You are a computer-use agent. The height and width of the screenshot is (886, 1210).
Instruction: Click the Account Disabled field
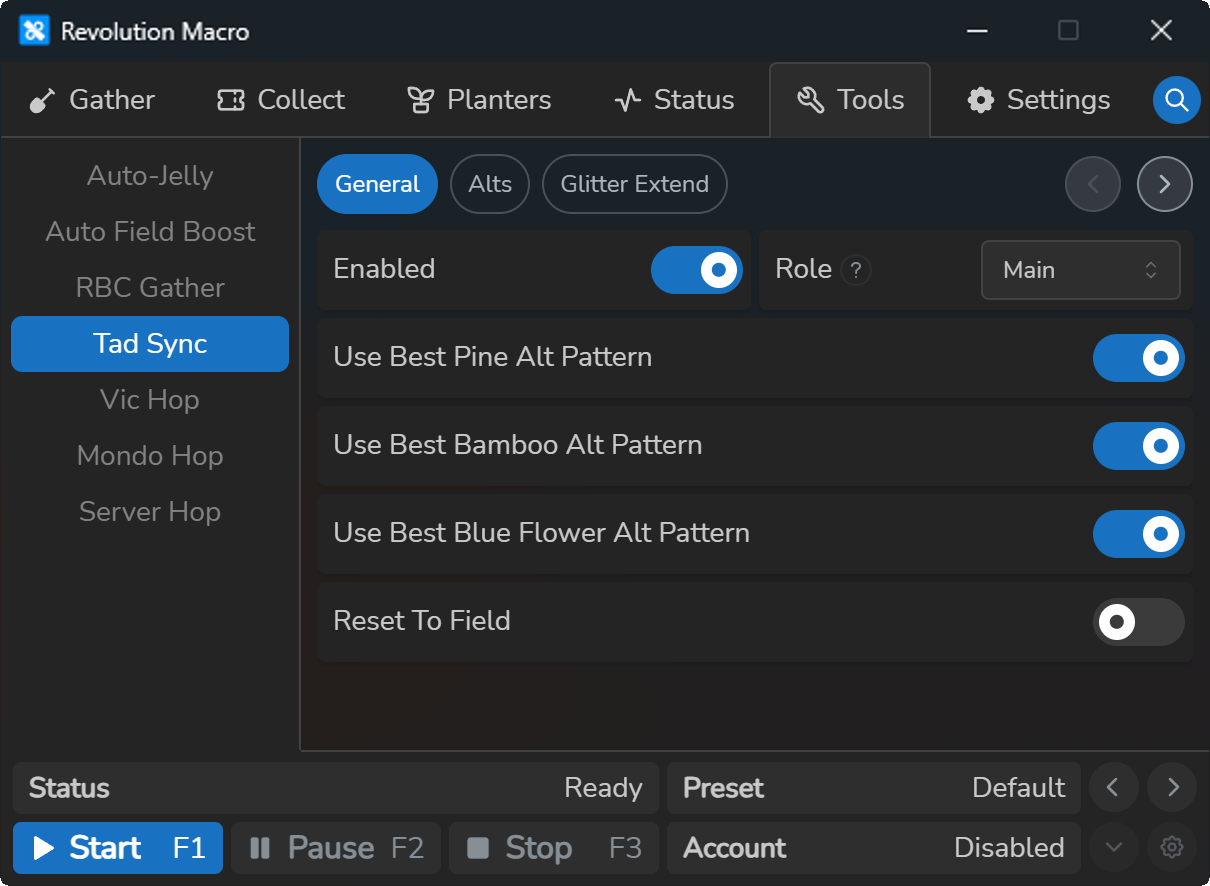(x=874, y=848)
